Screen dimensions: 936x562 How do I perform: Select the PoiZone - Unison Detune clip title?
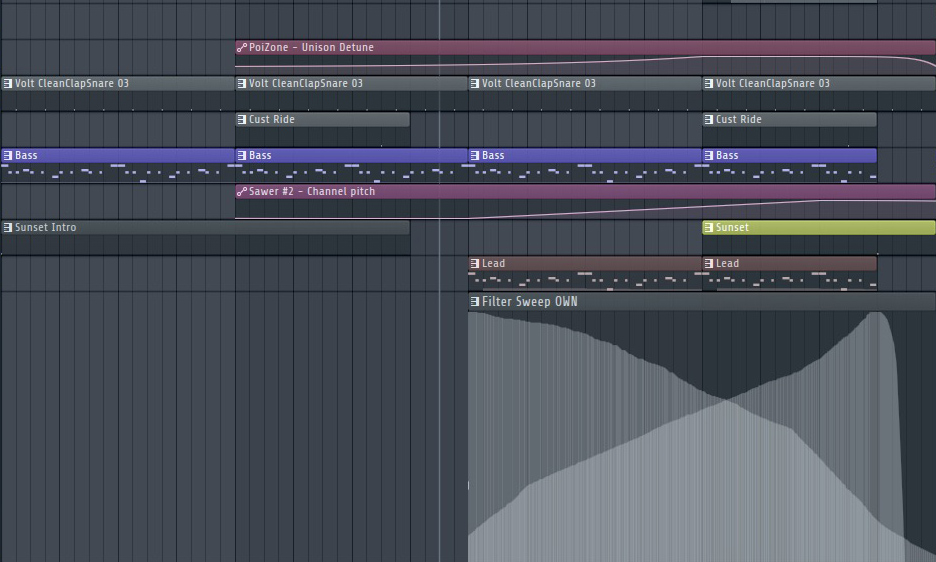click(x=311, y=47)
